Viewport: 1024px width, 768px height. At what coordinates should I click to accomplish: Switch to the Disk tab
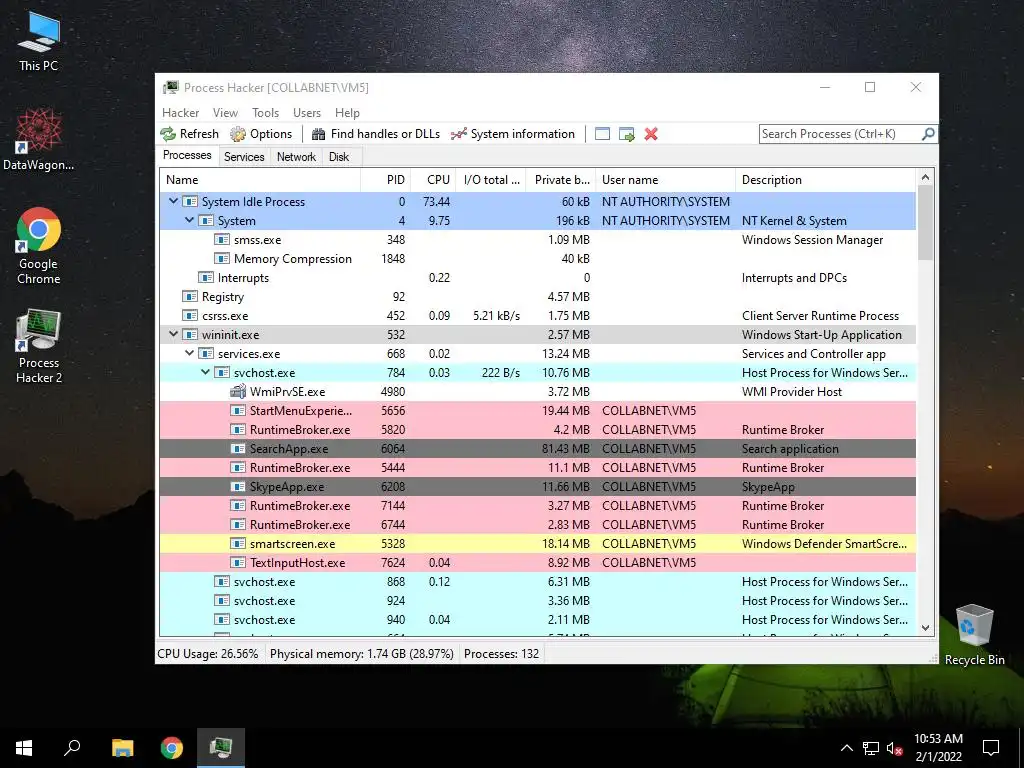click(339, 157)
